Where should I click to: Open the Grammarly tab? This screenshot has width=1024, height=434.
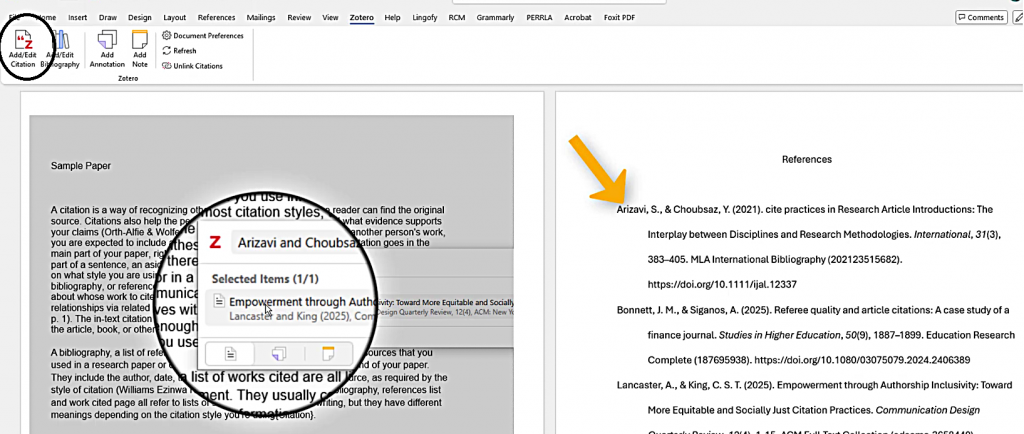pos(494,17)
